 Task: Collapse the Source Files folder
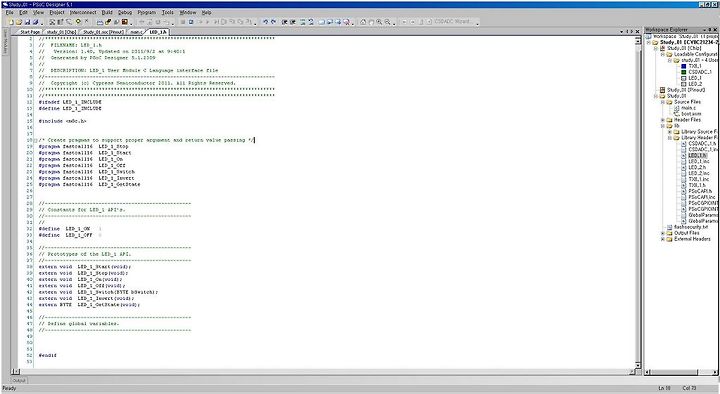(663, 102)
